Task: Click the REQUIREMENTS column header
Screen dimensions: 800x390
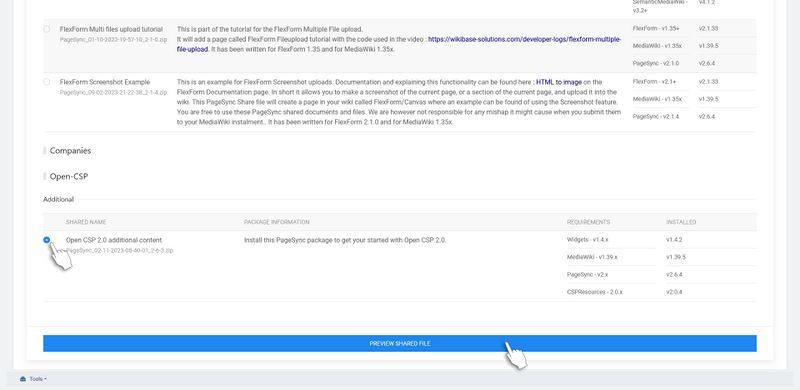Action: coord(588,222)
